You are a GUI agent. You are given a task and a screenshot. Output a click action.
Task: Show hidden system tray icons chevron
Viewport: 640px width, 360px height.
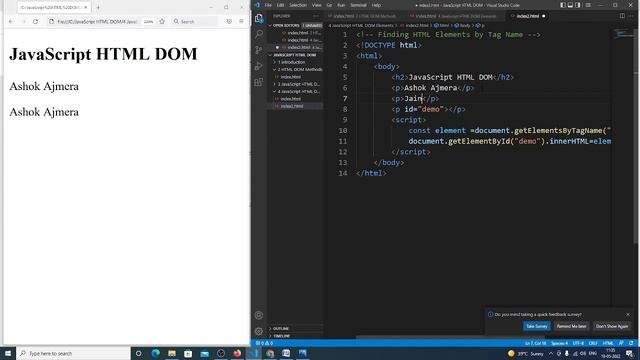[x=551, y=353]
